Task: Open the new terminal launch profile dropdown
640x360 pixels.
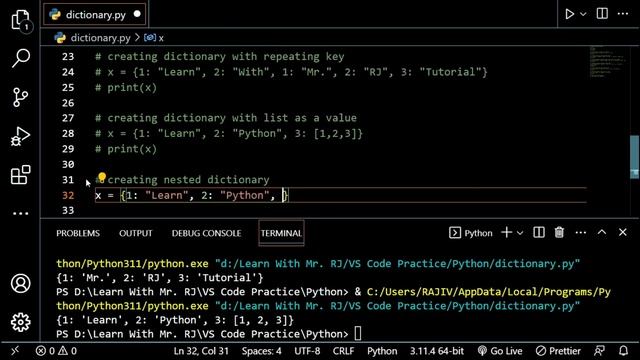Action: click(520, 233)
